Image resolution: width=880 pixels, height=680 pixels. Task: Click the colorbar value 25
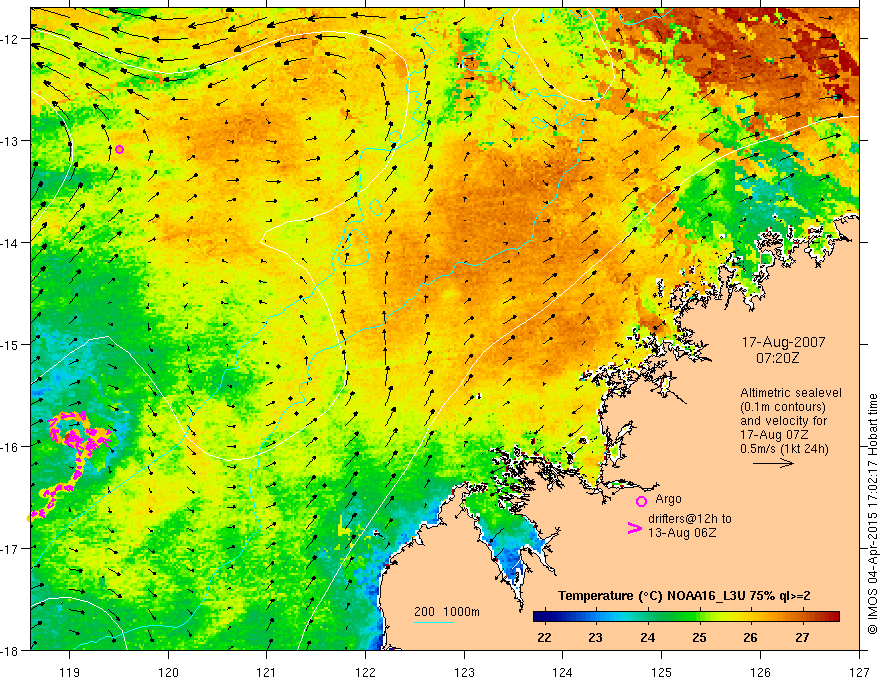click(699, 637)
